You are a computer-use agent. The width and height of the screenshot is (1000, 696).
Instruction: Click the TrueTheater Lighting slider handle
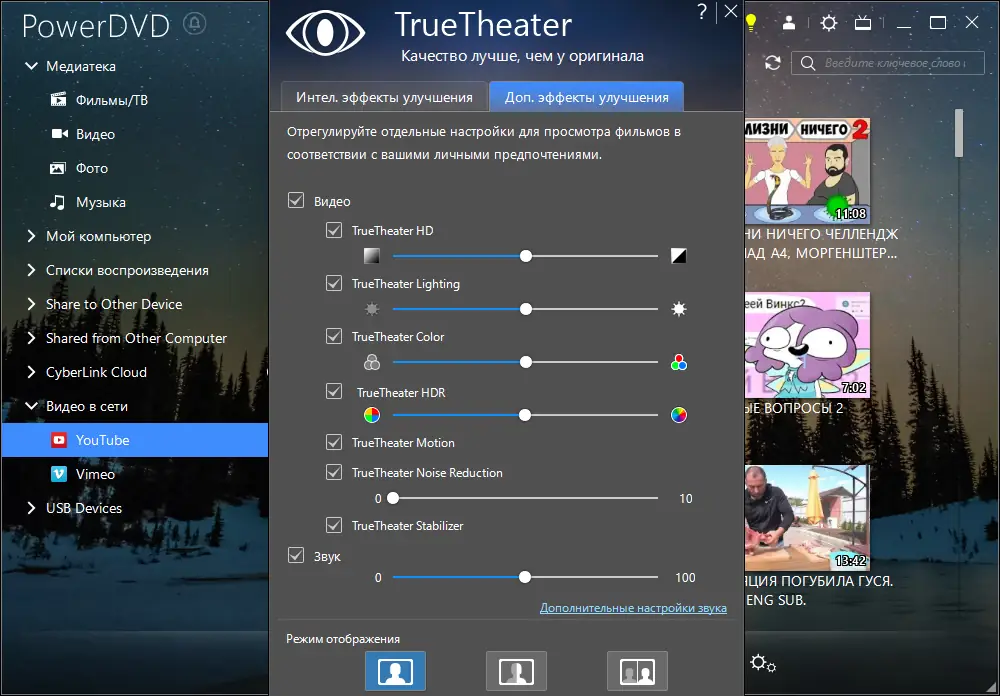[526, 309]
